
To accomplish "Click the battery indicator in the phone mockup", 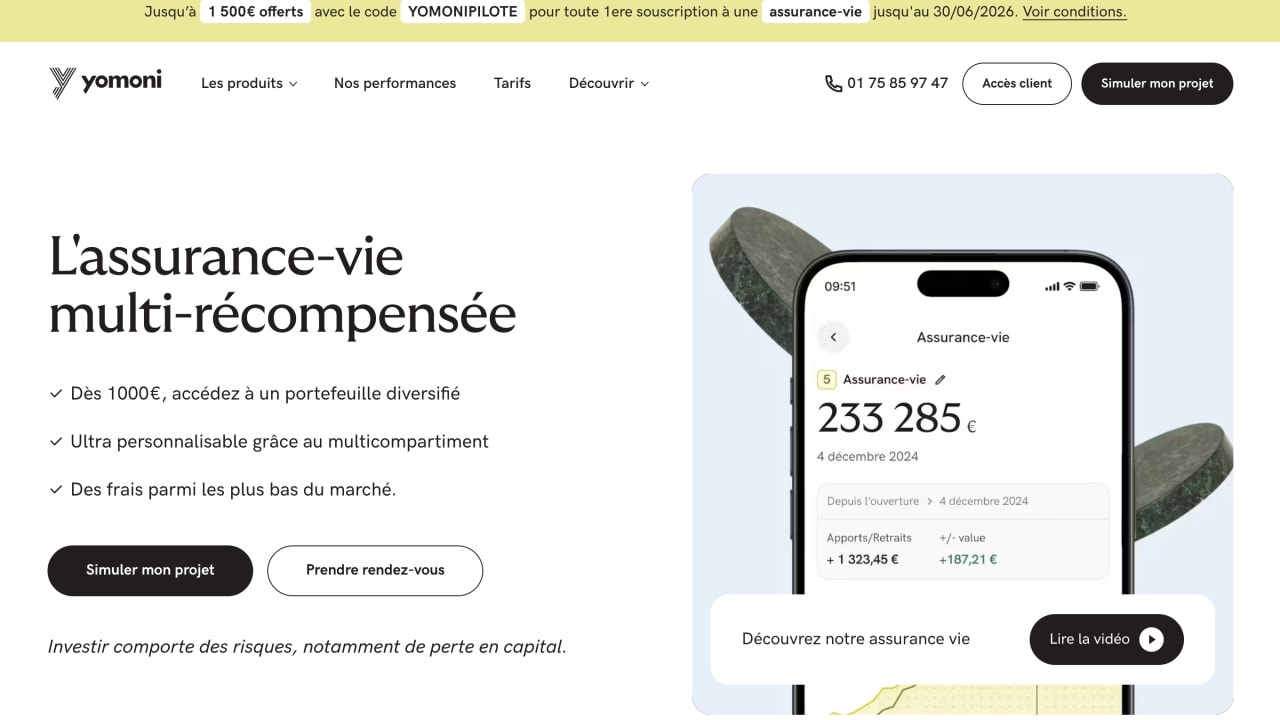I will click(x=1091, y=285).
